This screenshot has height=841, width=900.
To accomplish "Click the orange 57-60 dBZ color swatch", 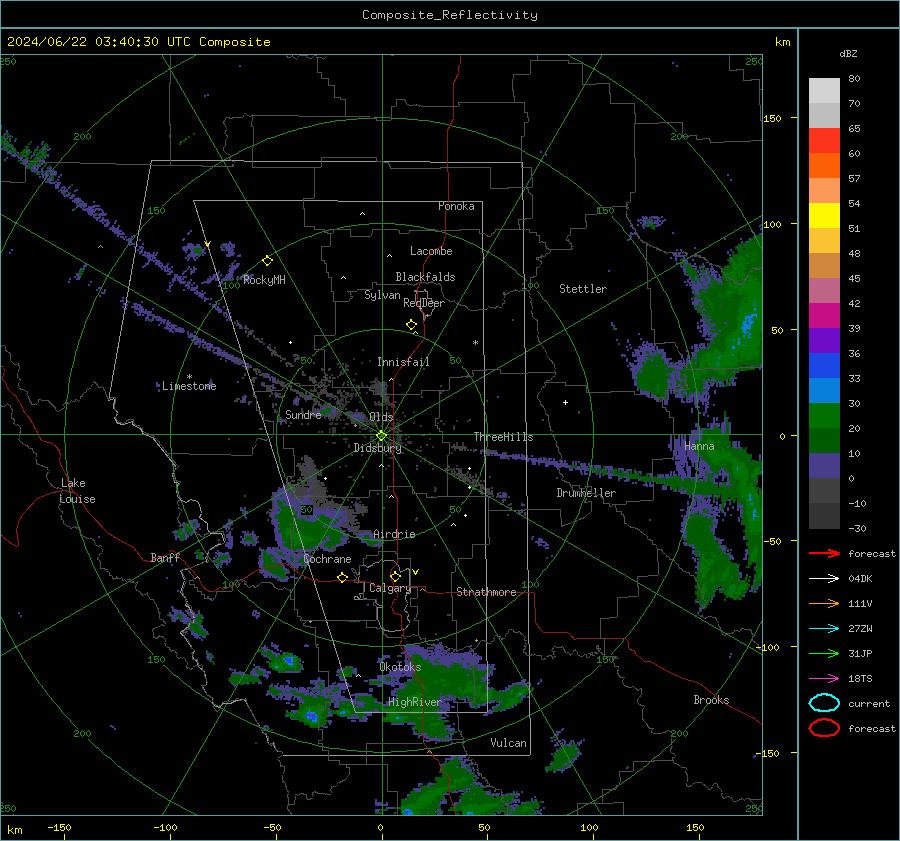I will (824, 166).
